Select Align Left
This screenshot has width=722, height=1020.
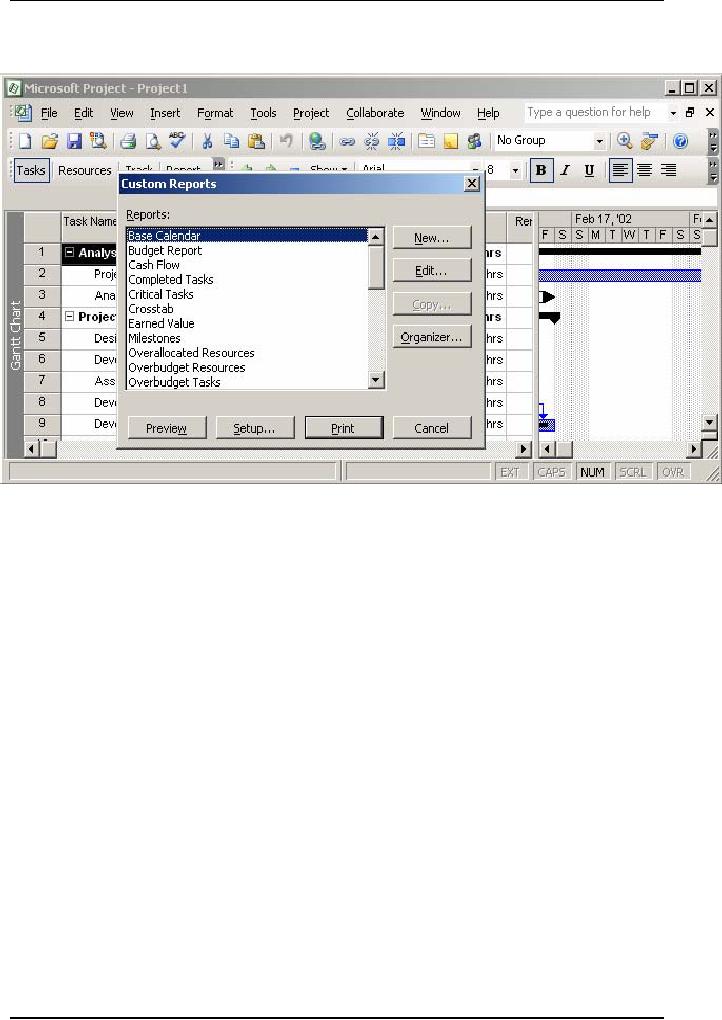pos(621,170)
